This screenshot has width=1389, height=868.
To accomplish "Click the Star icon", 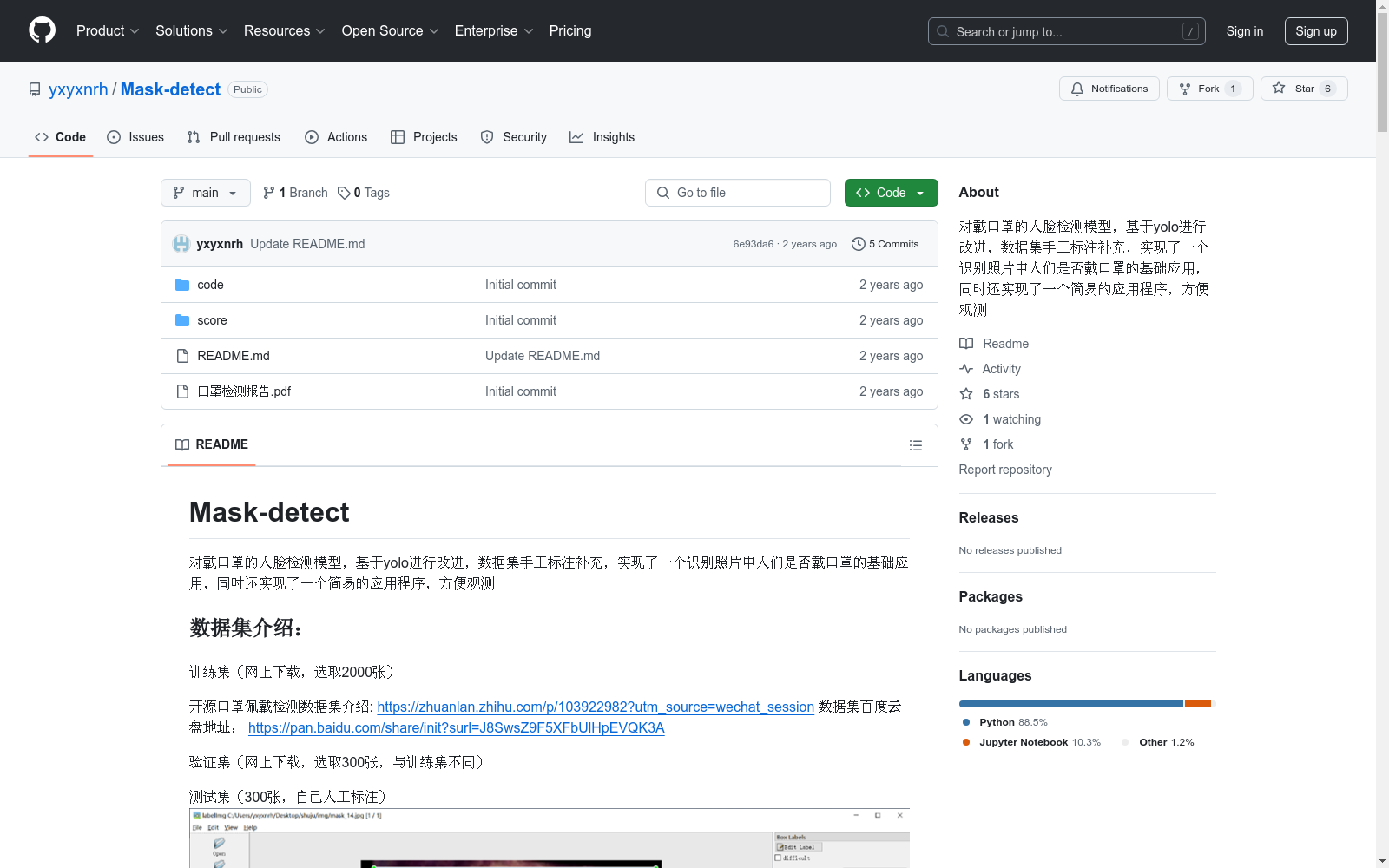I will [1279, 88].
